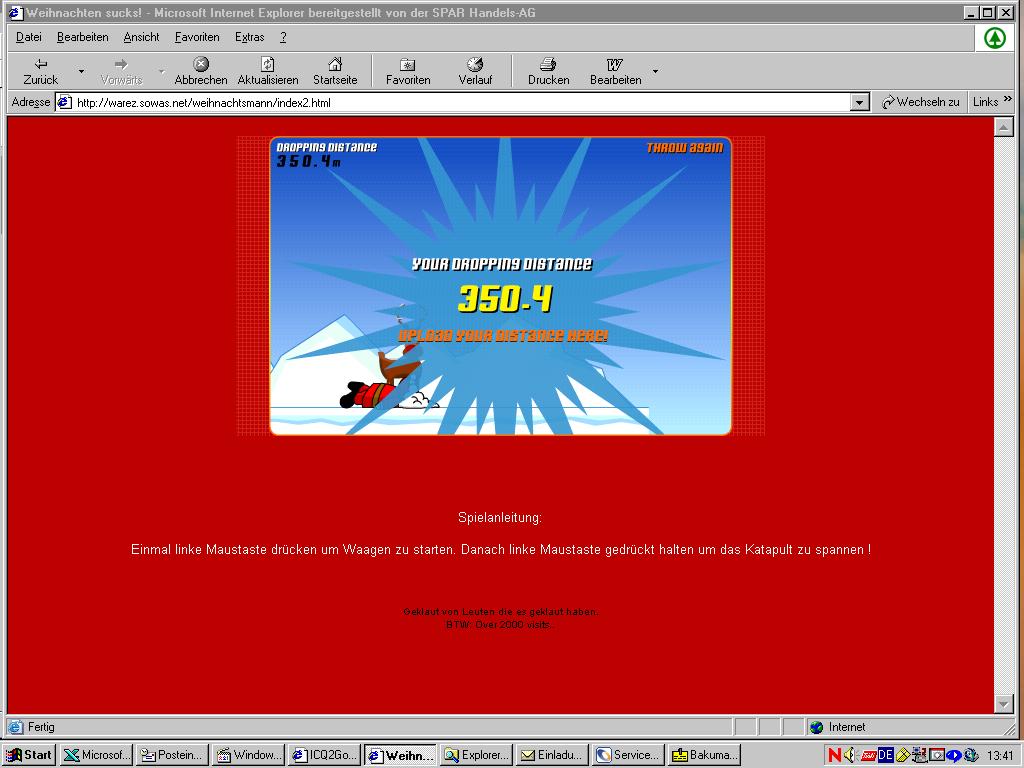1024x768 pixels.
Task: Click the Abbrechen stop icon
Action: (201, 65)
